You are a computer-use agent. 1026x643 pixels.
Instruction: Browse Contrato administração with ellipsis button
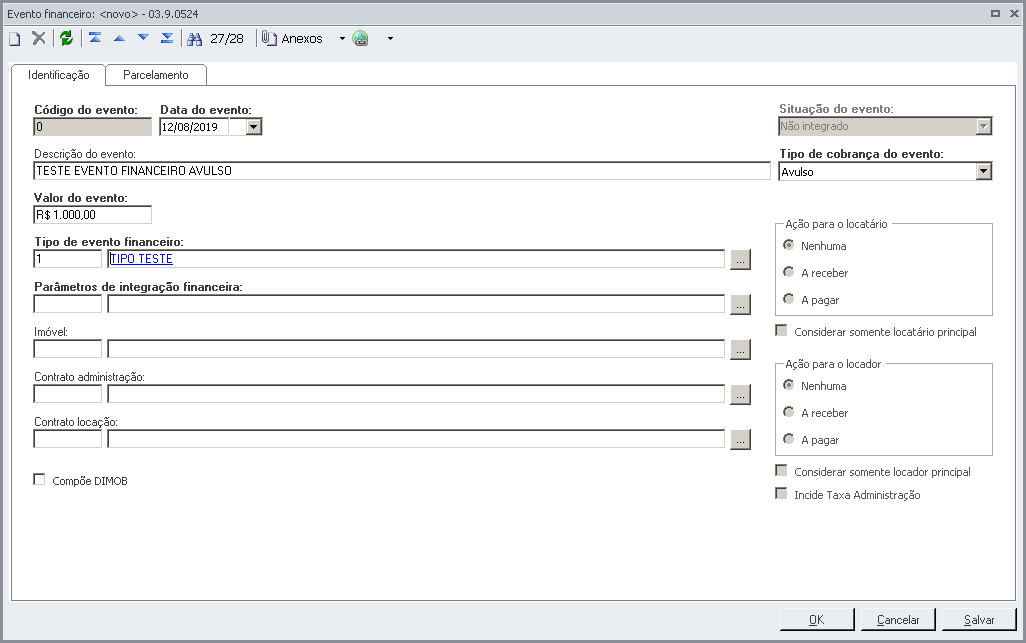740,395
